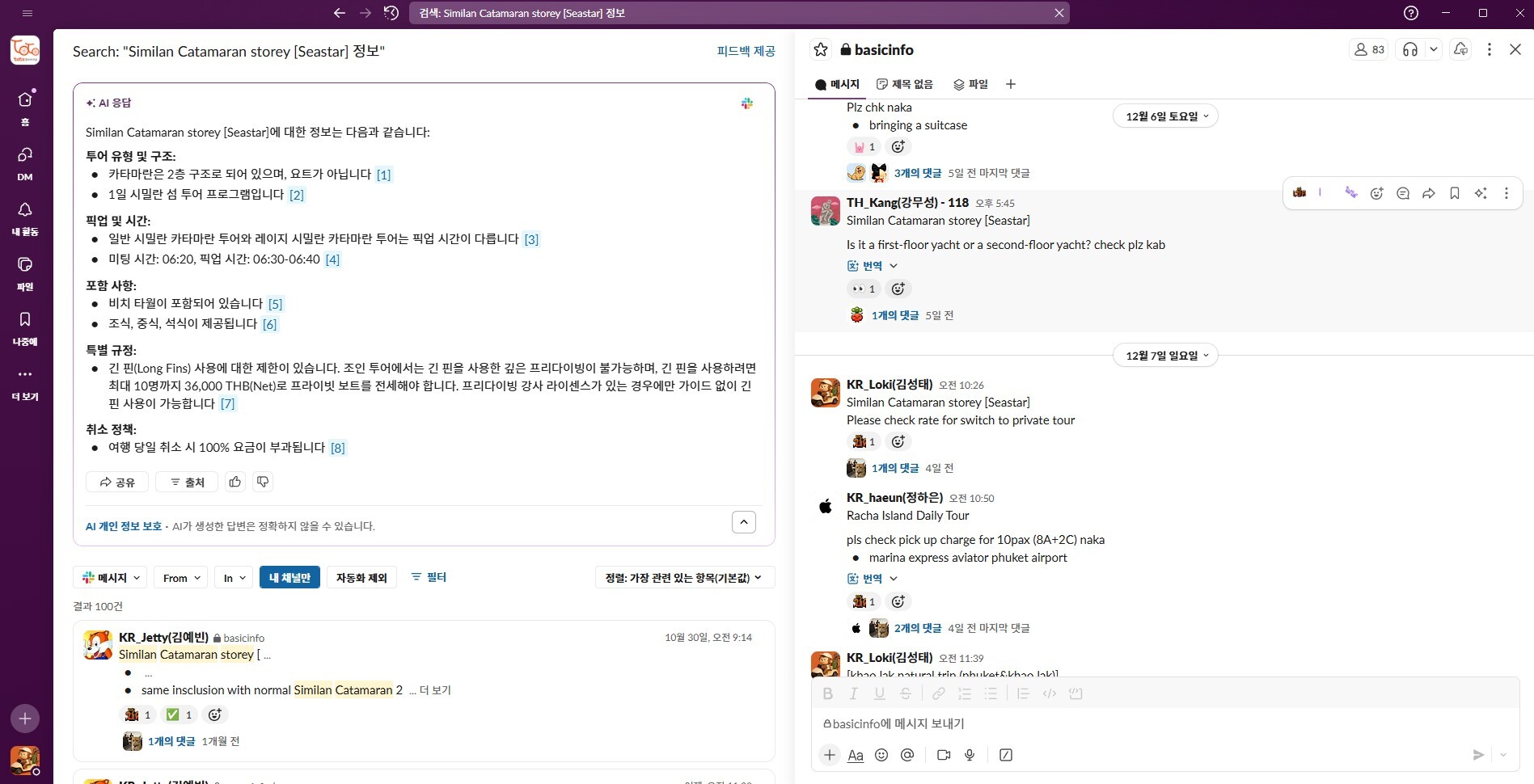Toggle Exclude automations filter
The height and width of the screenshot is (784, 1534).
point(361,578)
